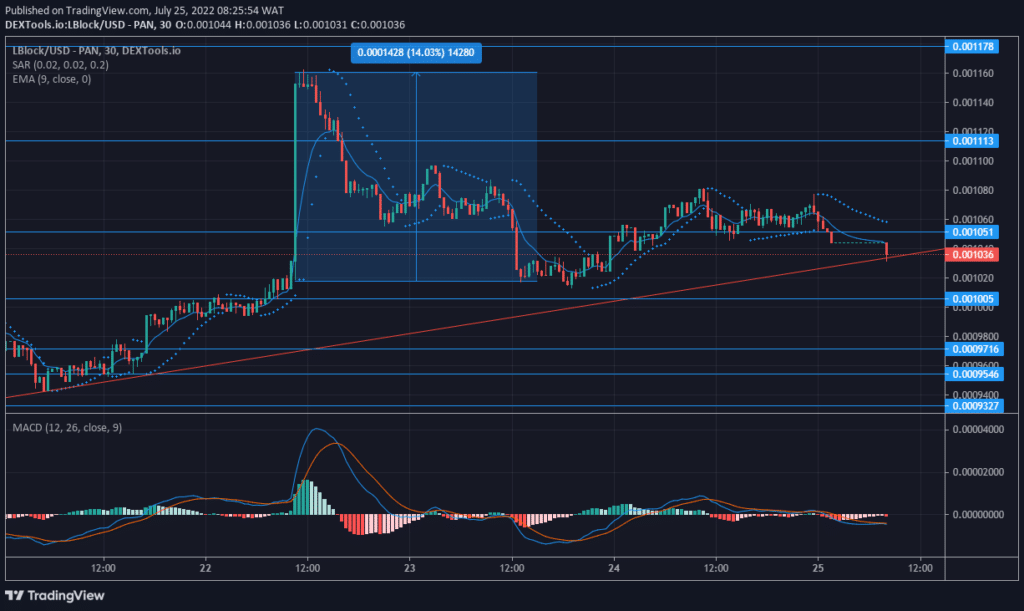Select the SAR (0.02, 0.02, 0.2) indicator label
This screenshot has height=611, width=1024.
61,65
